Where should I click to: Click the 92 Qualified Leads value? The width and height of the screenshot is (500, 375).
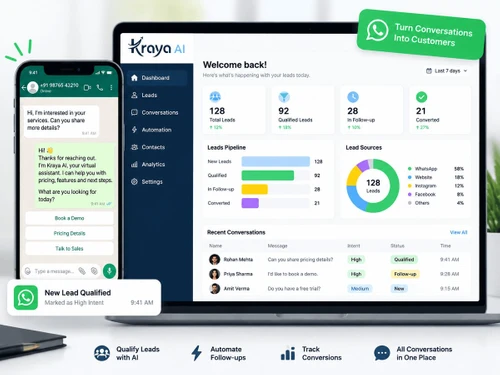click(284, 111)
